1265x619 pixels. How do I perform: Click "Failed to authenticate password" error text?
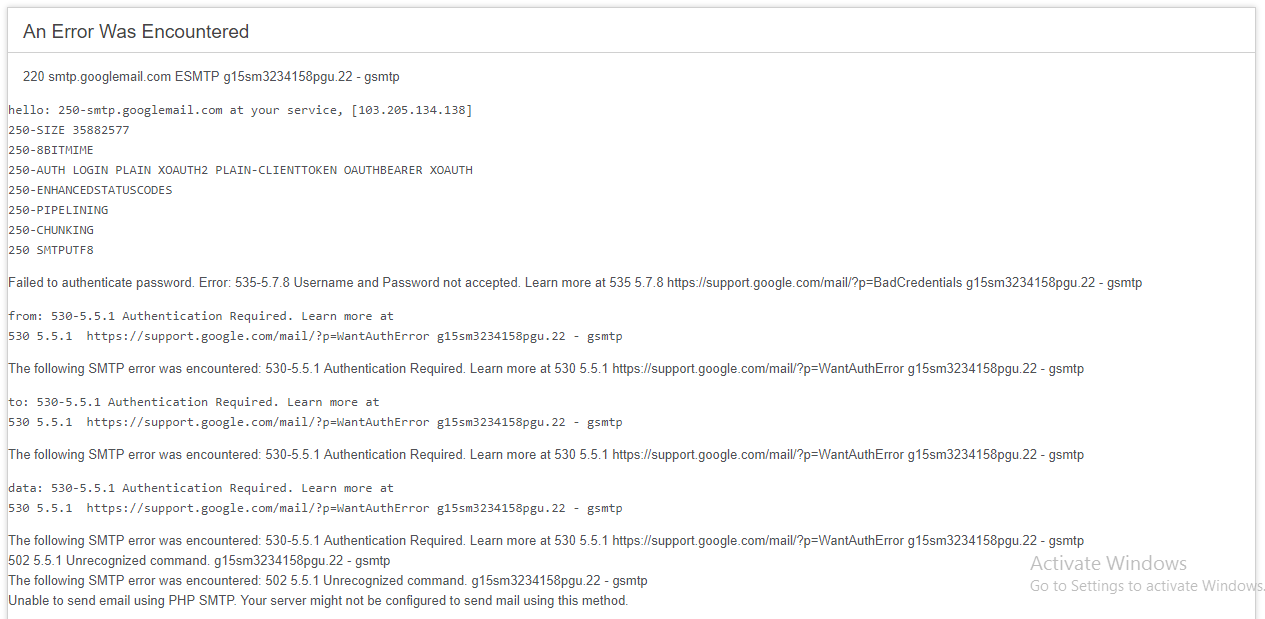(x=100, y=283)
